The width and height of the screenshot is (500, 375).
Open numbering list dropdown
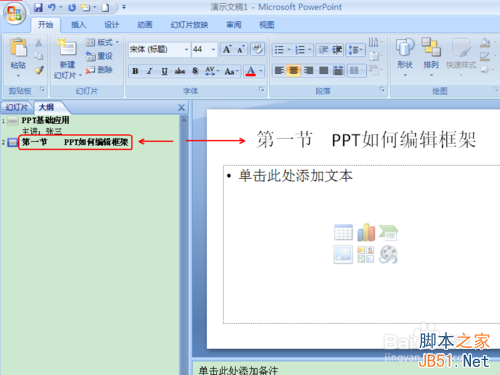pos(310,50)
